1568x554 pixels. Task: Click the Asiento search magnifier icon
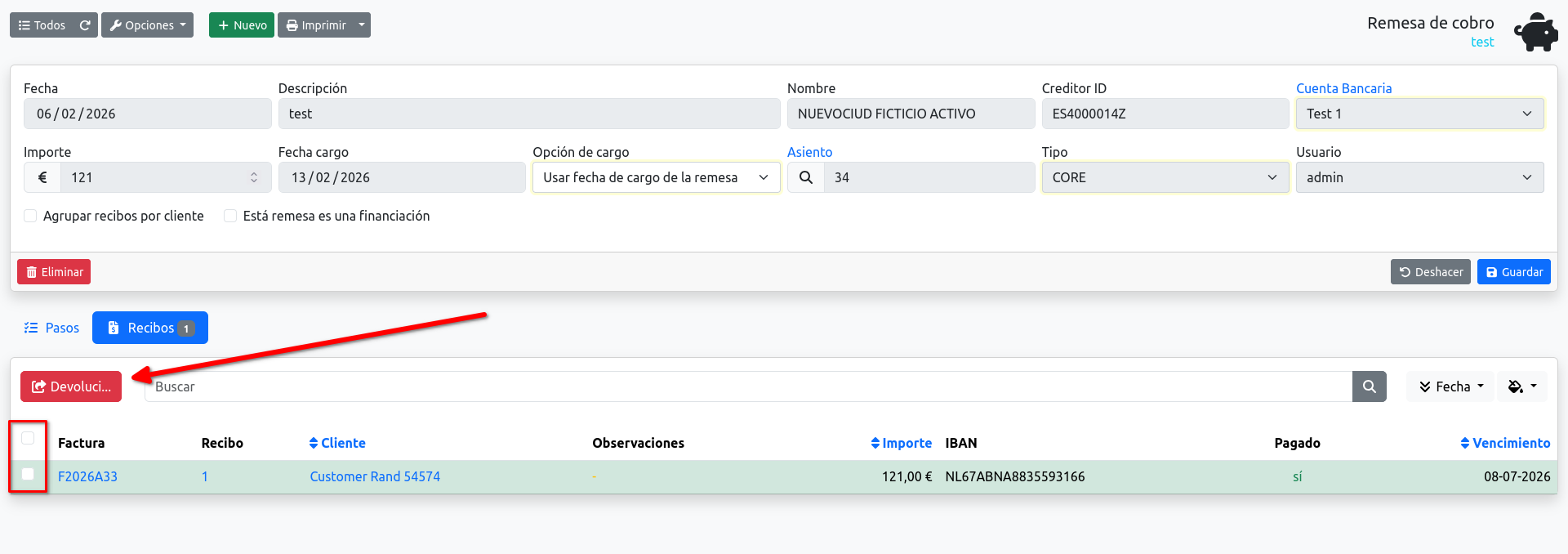click(x=806, y=177)
